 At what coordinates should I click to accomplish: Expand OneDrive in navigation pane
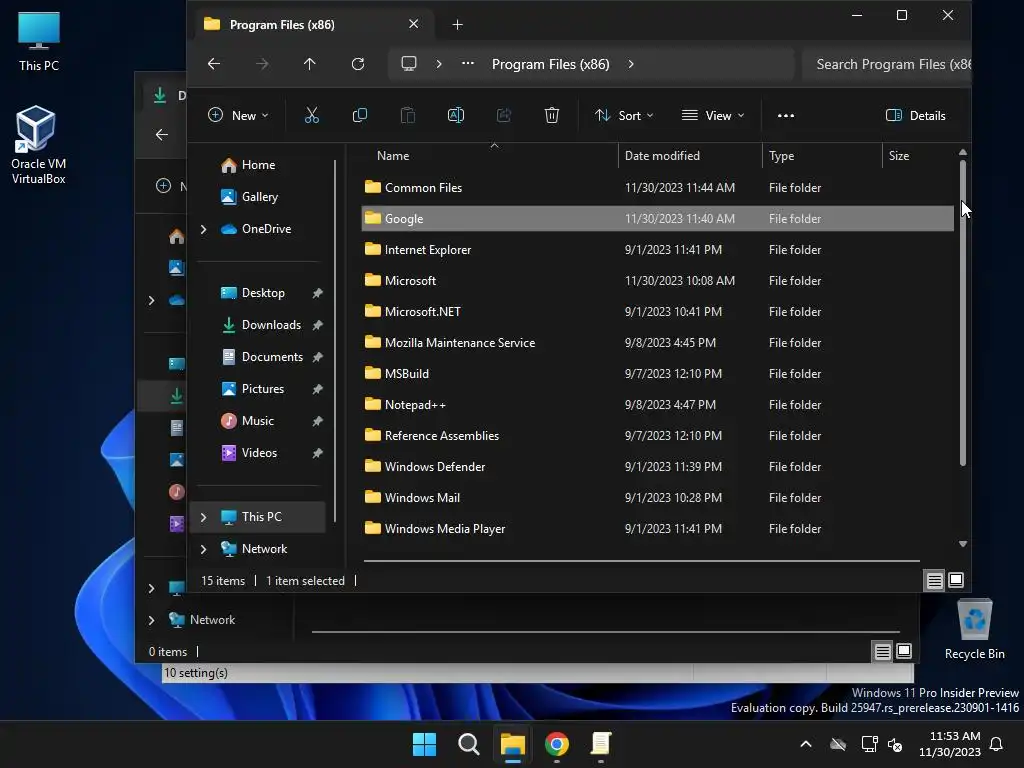tap(204, 229)
